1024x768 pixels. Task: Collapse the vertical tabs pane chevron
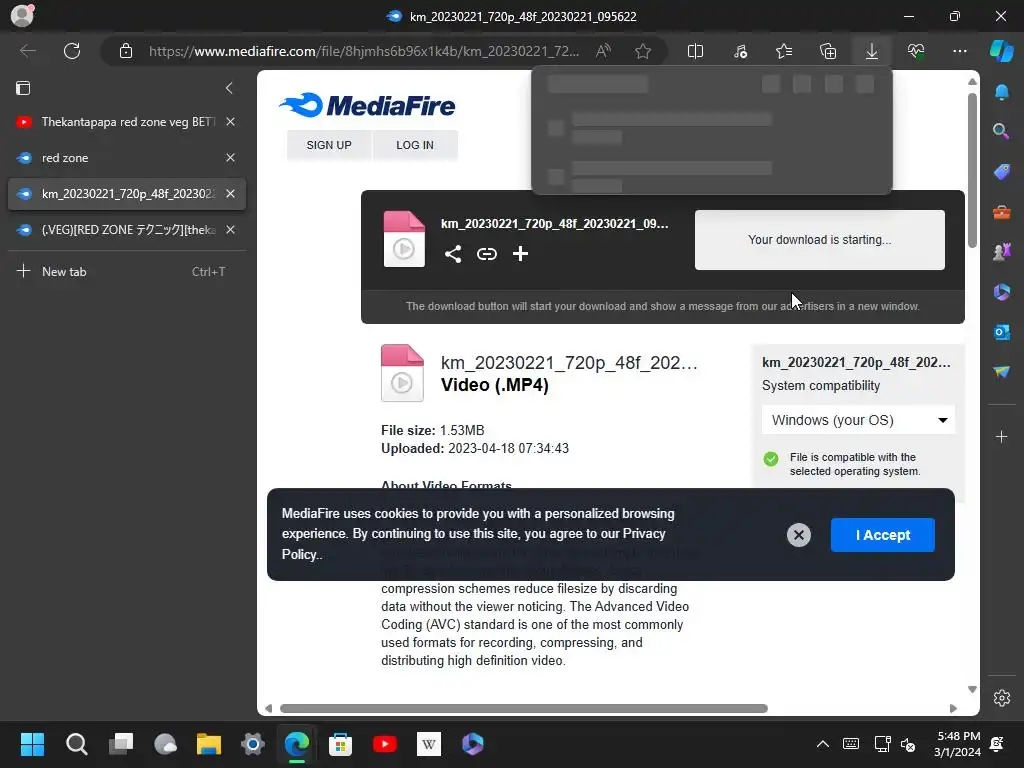click(x=229, y=88)
